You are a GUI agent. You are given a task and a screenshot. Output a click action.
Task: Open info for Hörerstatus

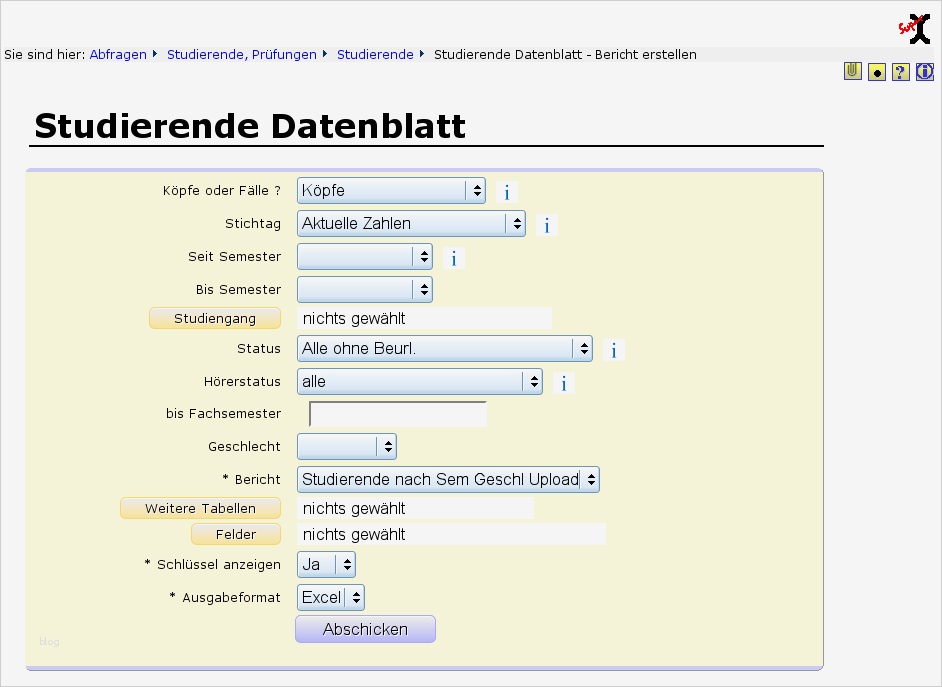tap(563, 383)
